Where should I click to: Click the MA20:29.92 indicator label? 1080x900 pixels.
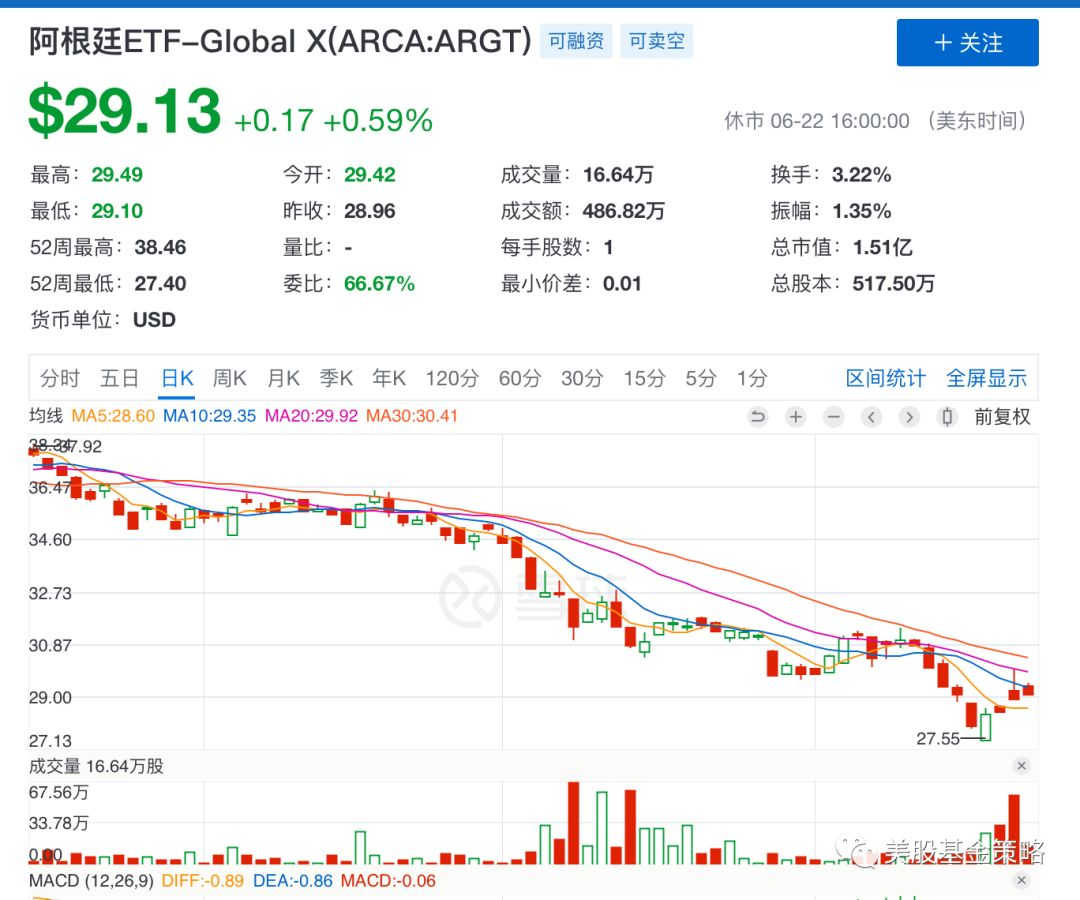click(x=311, y=416)
